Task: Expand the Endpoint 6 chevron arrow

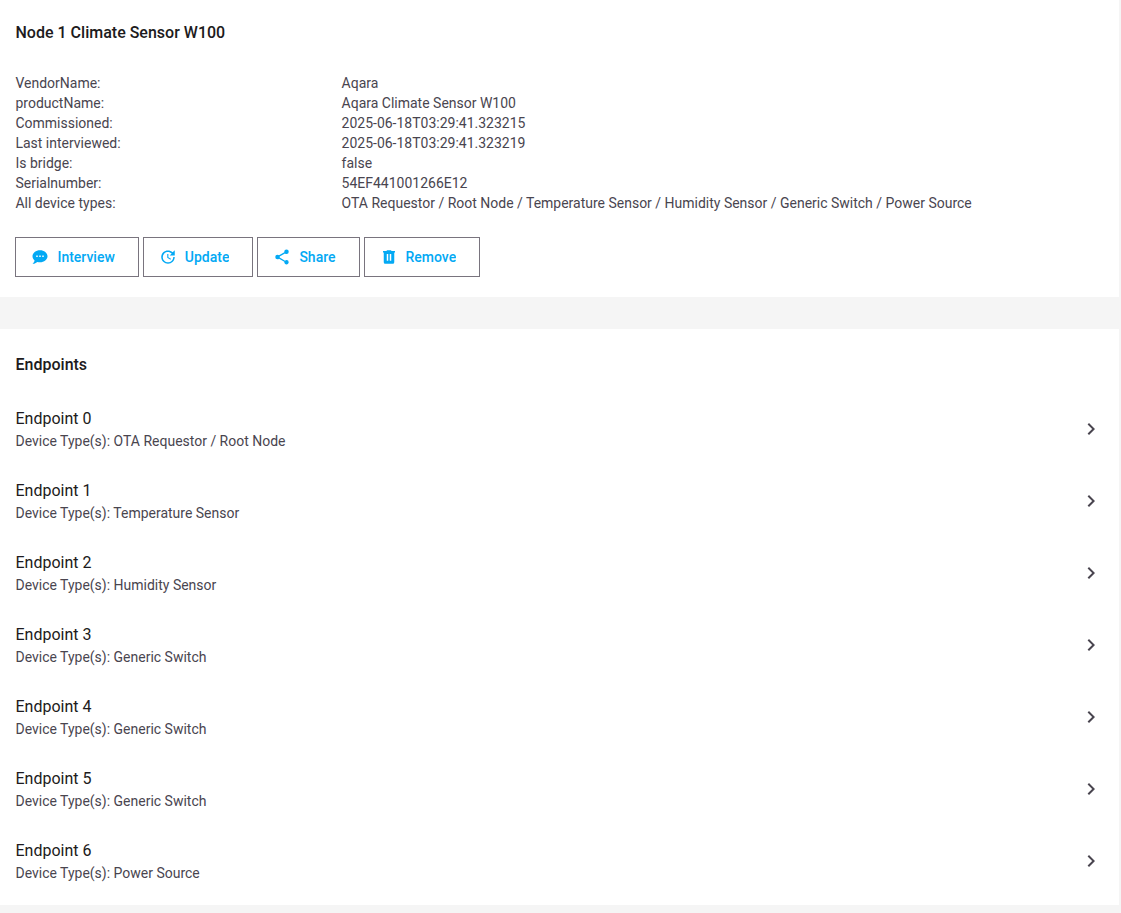Action: [1091, 861]
